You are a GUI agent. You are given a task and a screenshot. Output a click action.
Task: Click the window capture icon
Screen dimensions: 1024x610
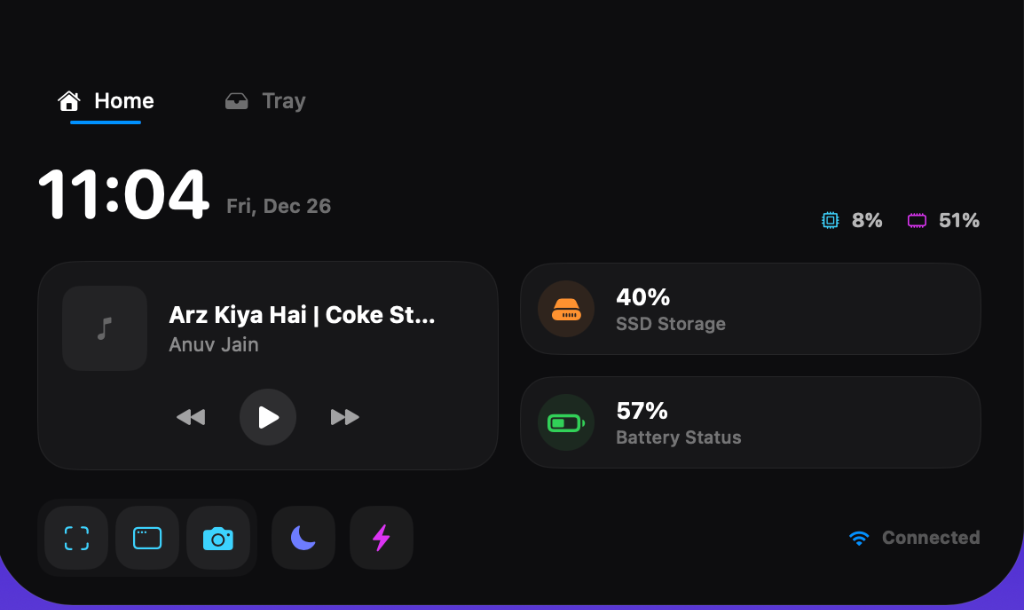tap(147, 538)
